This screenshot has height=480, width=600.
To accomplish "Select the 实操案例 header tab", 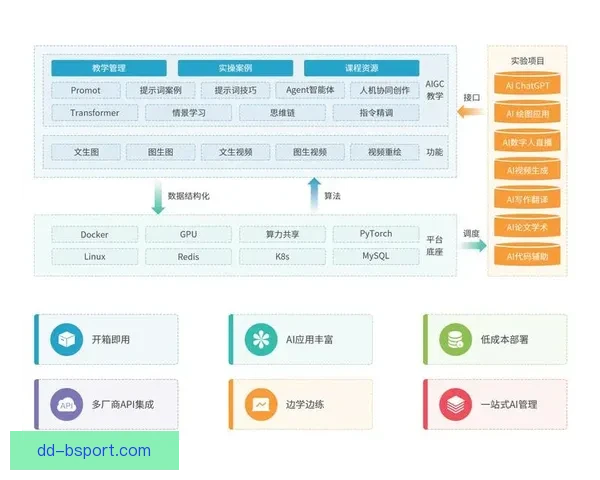I will tap(235, 68).
